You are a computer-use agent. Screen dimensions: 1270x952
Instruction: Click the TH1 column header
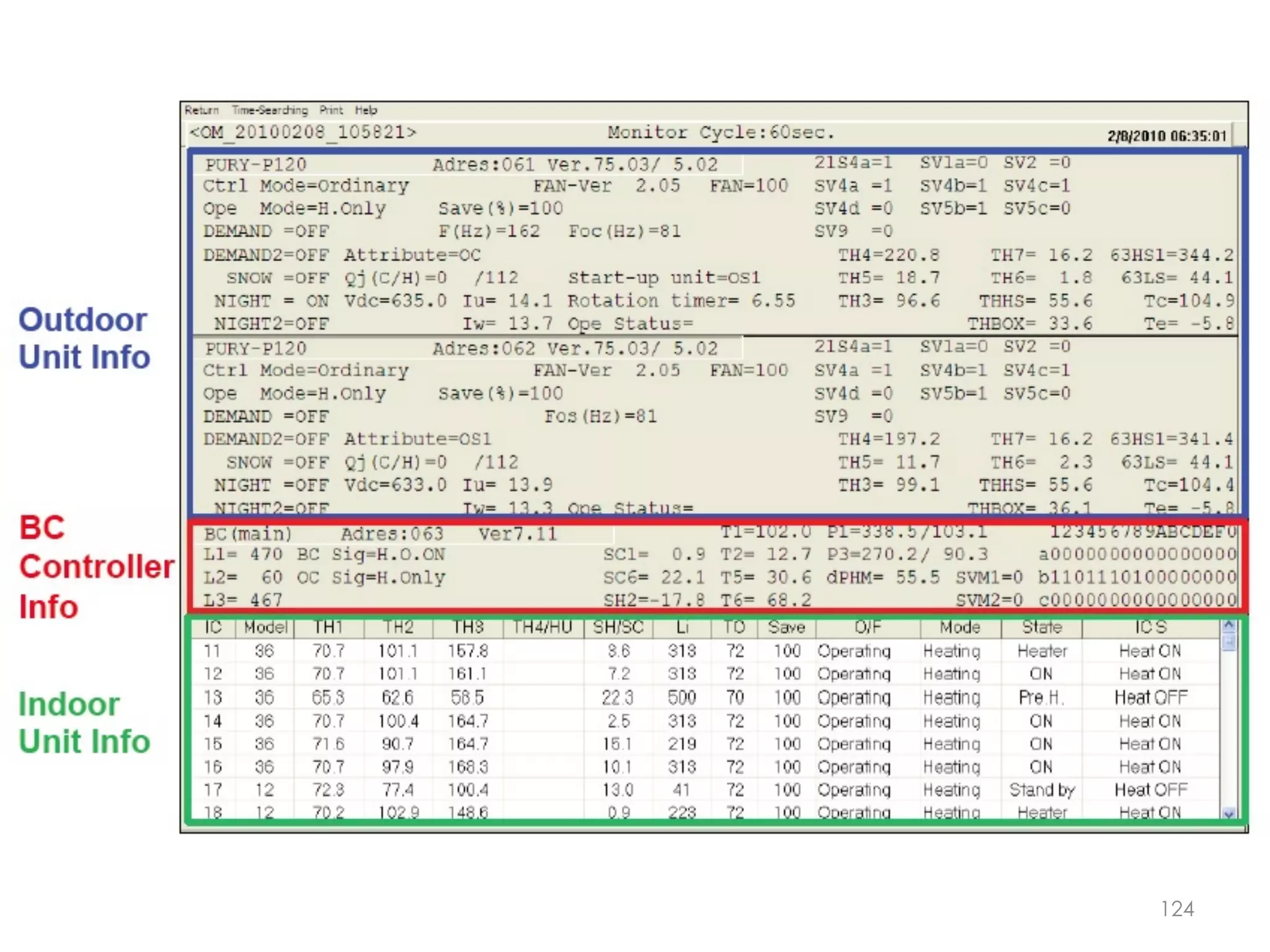pos(328,628)
